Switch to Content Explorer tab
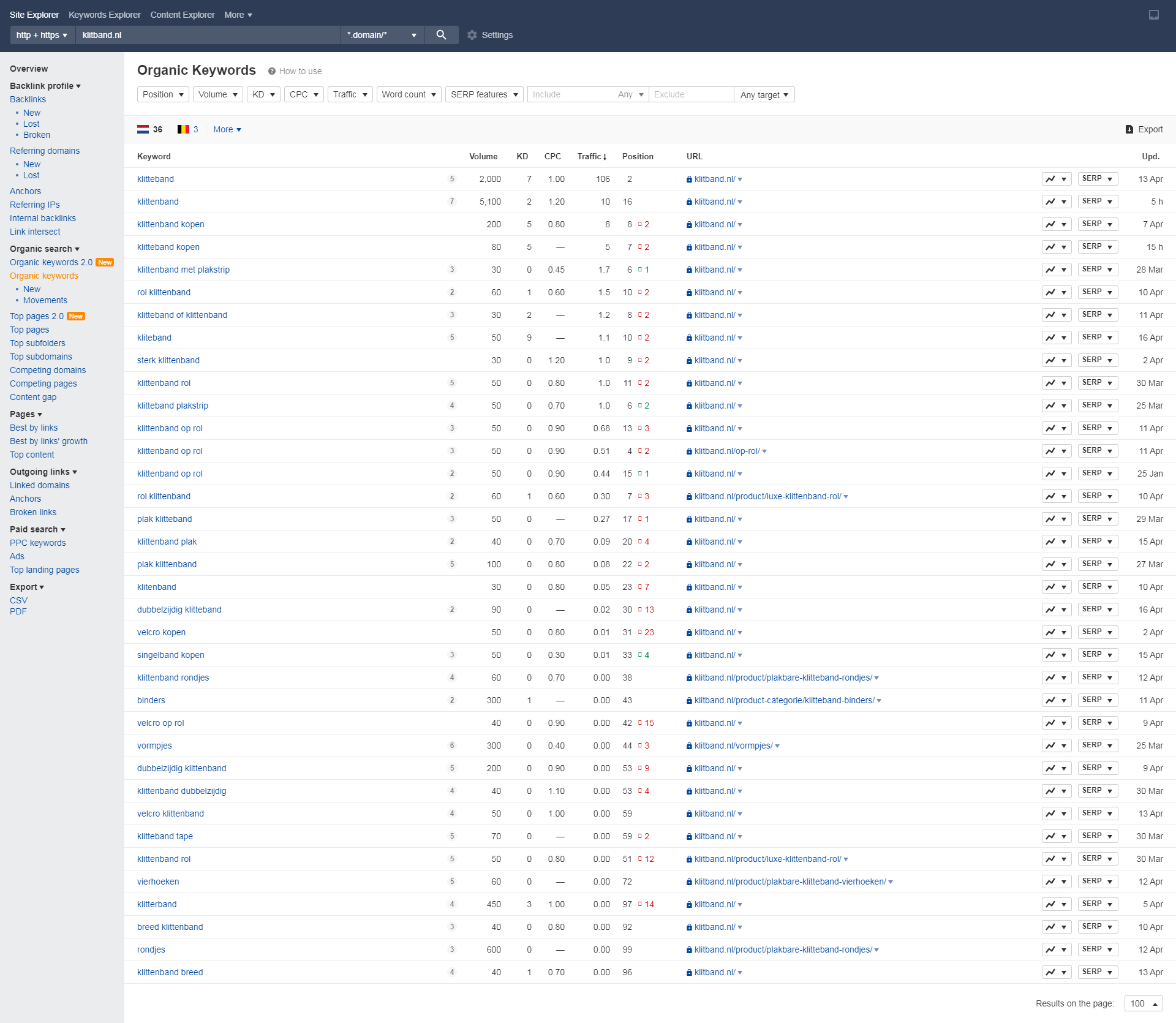The height and width of the screenshot is (1023, 1176). pyautogui.click(x=183, y=15)
